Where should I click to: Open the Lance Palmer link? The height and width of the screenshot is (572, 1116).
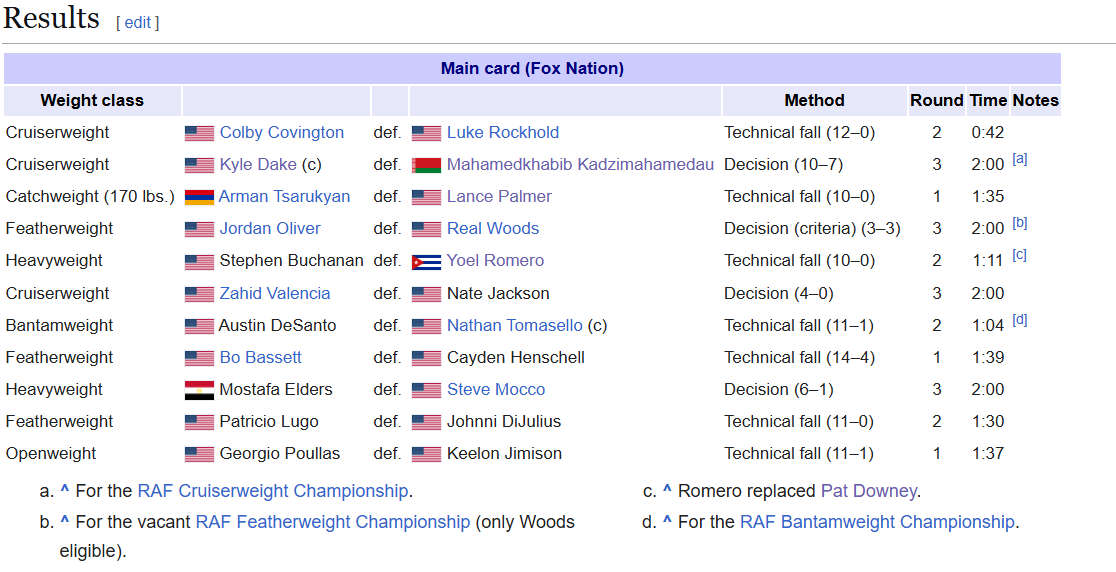[x=499, y=197]
